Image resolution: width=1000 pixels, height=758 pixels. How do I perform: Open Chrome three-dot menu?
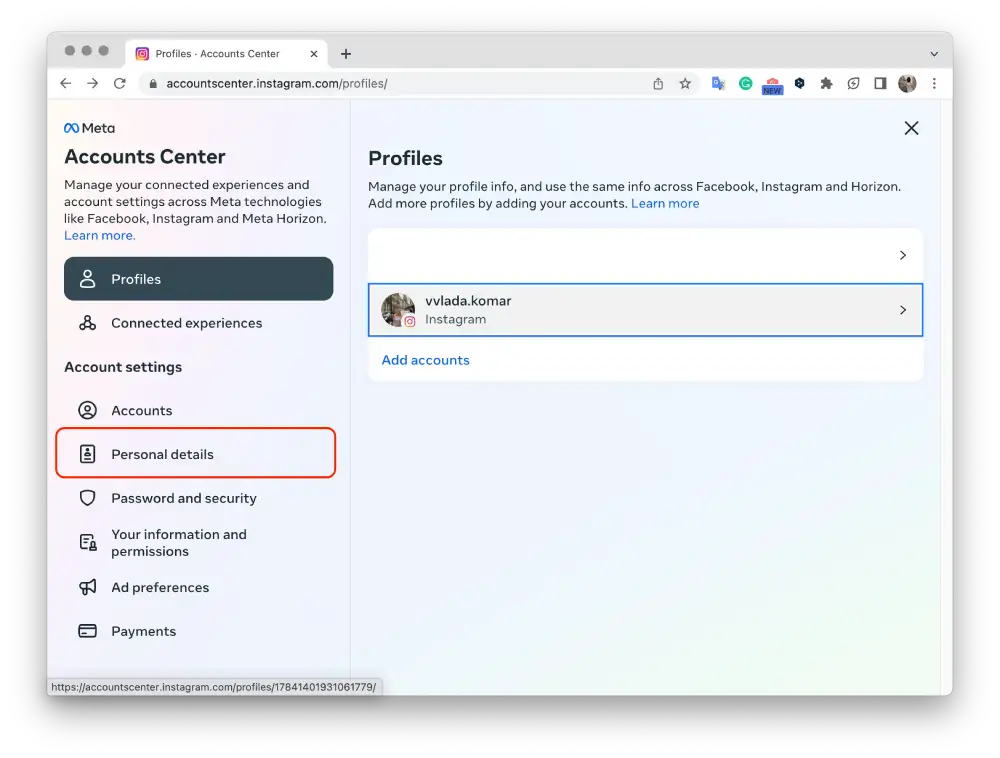point(934,84)
